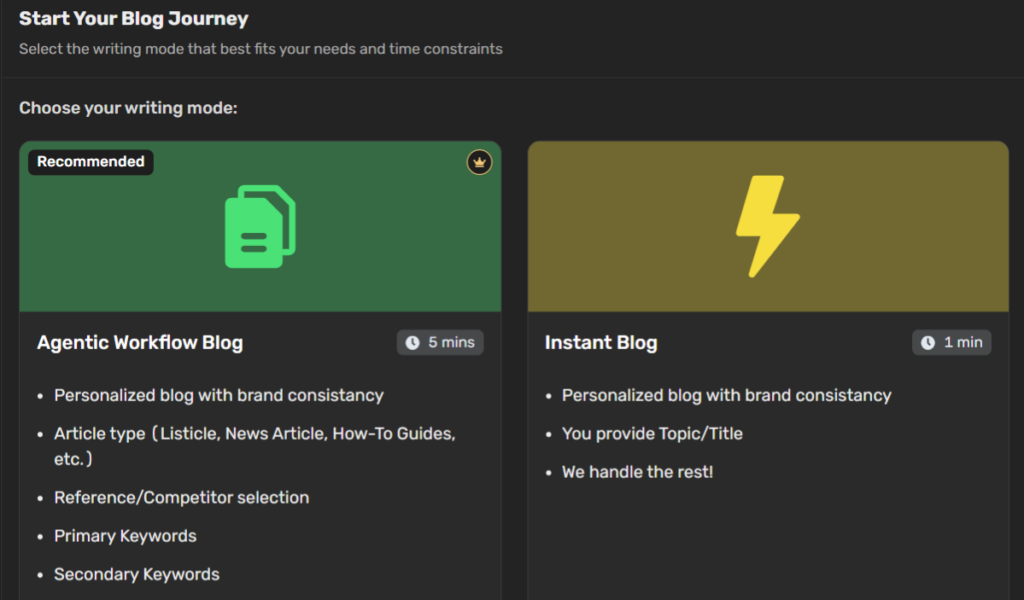Select the Primary Keywords list item
1024x600 pixels.
coord(125,536)
